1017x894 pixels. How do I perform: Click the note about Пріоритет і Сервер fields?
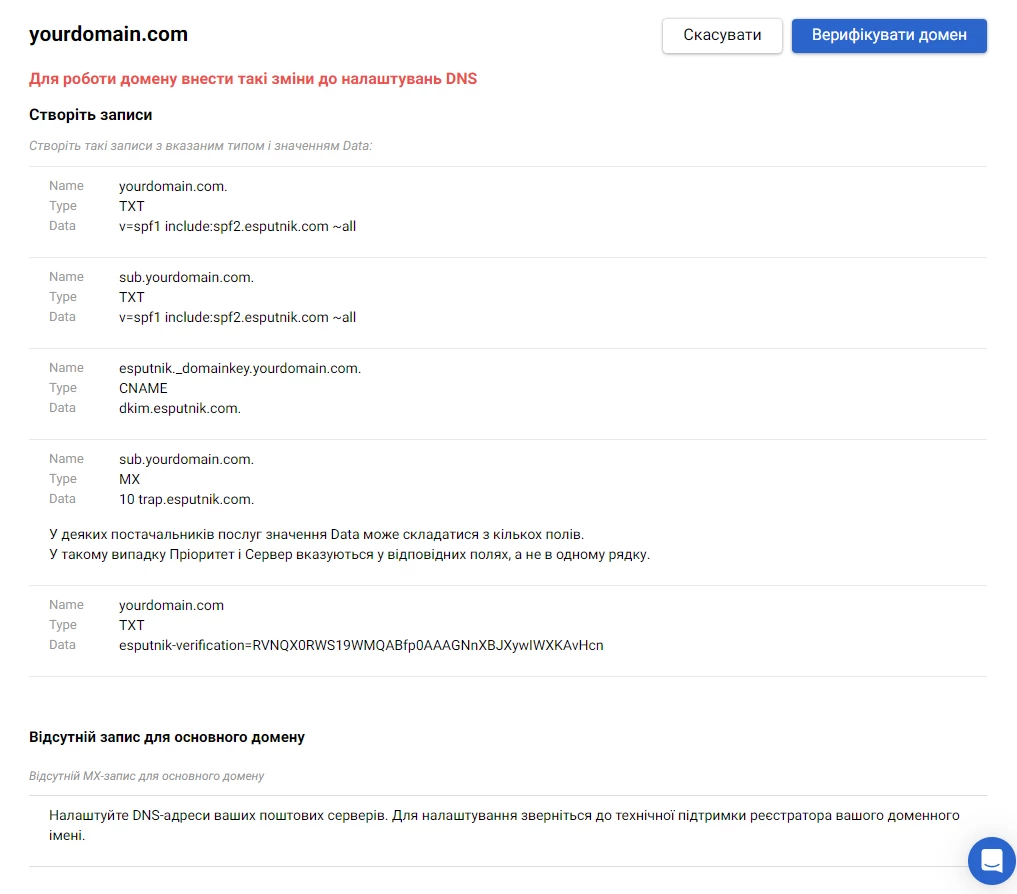pyautogui.click(x=350, y=555)
